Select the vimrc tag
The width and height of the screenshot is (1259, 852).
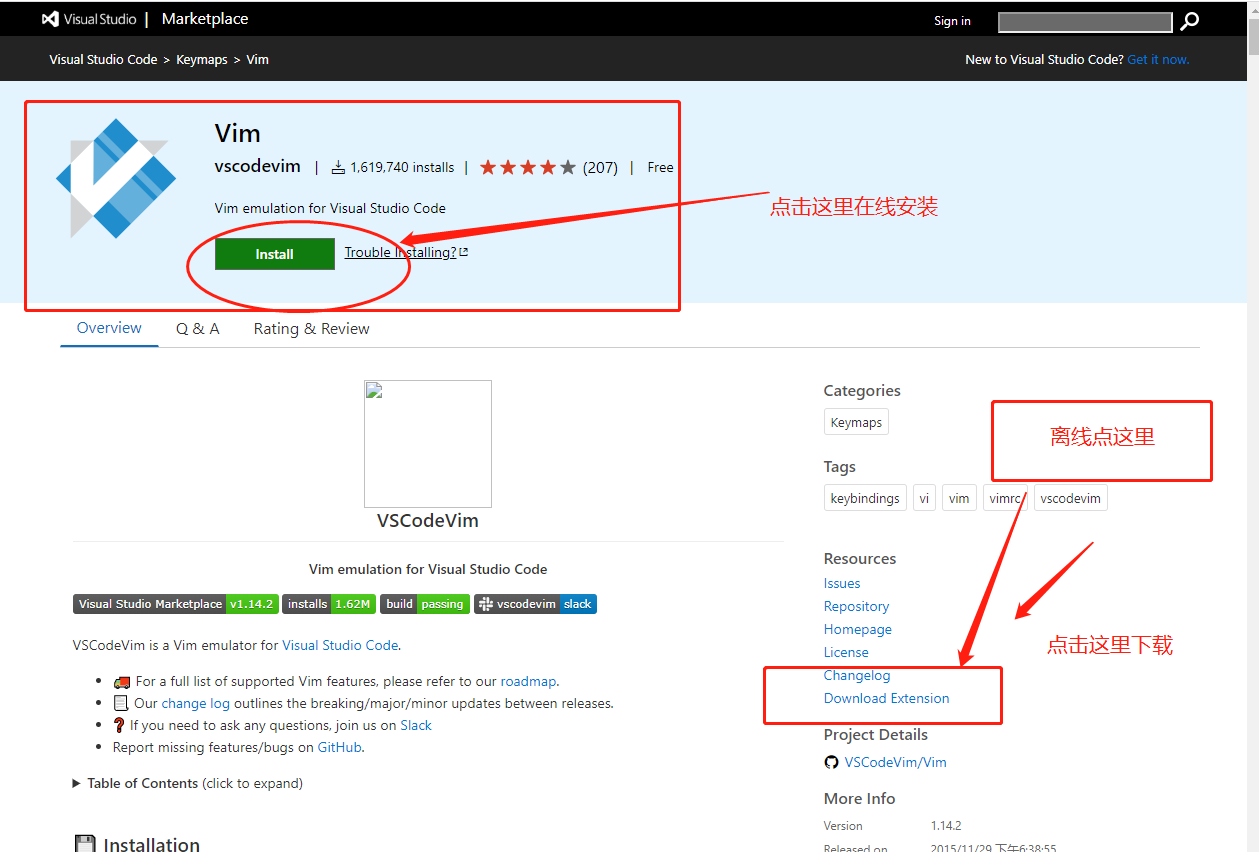coord(1005,498)
